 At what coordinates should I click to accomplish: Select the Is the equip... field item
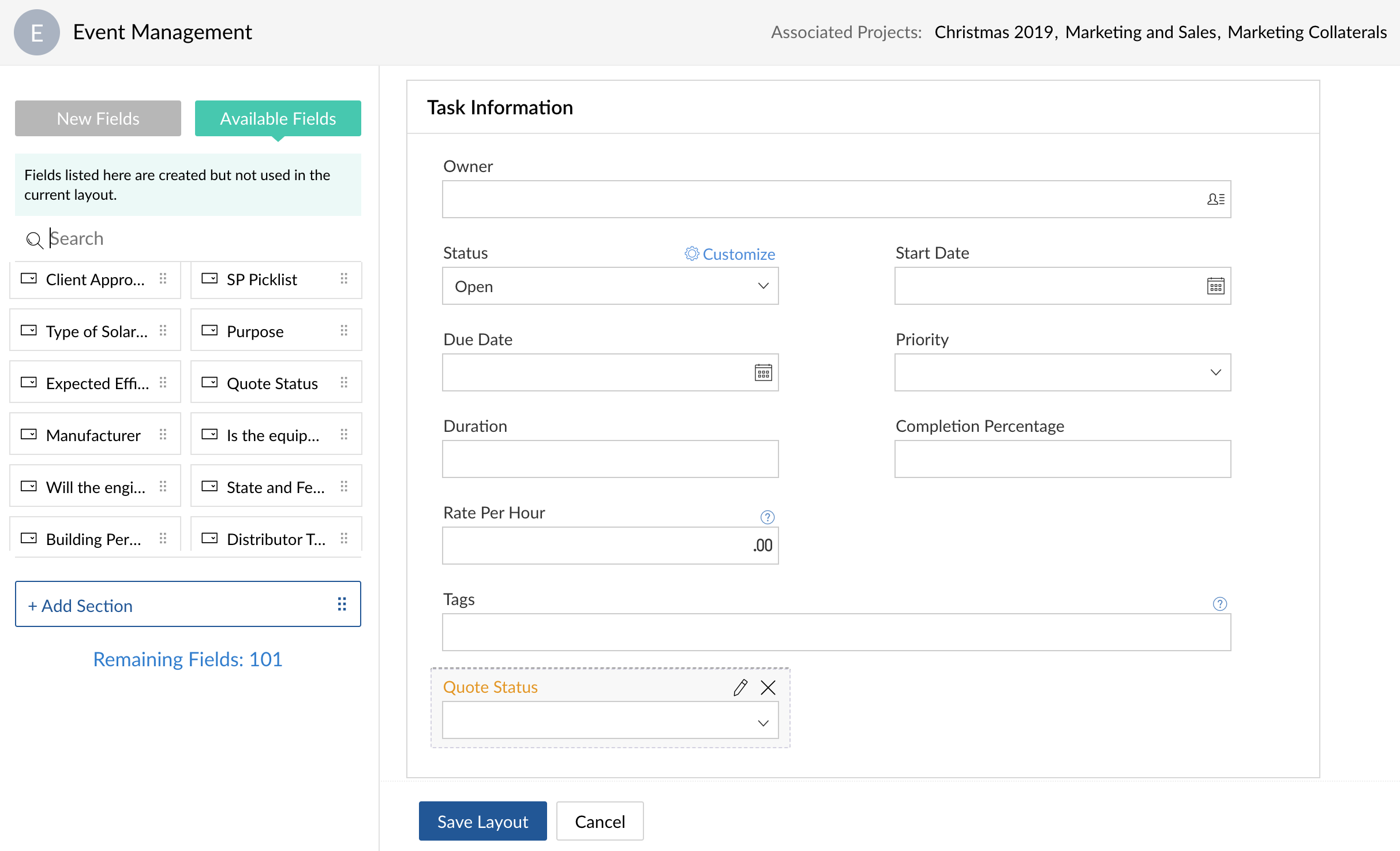tap(276, 434)
